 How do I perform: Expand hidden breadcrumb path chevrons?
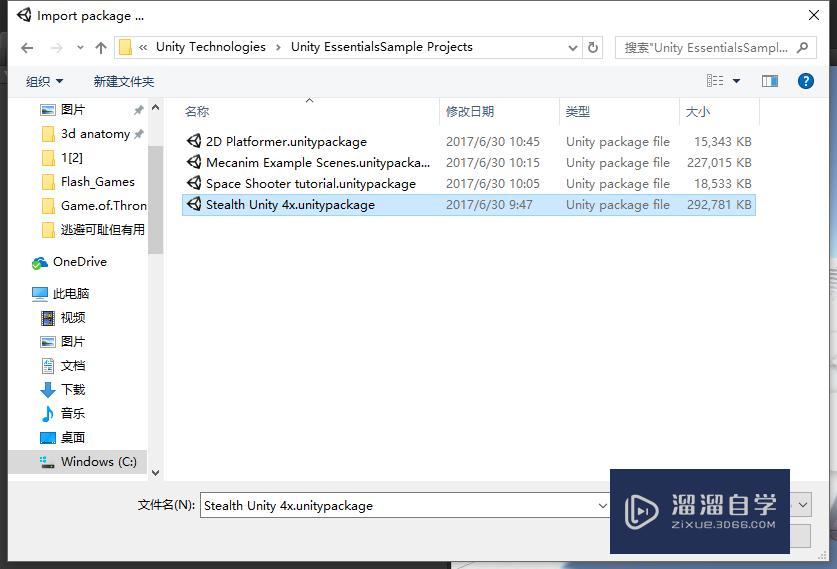[143, 48]
